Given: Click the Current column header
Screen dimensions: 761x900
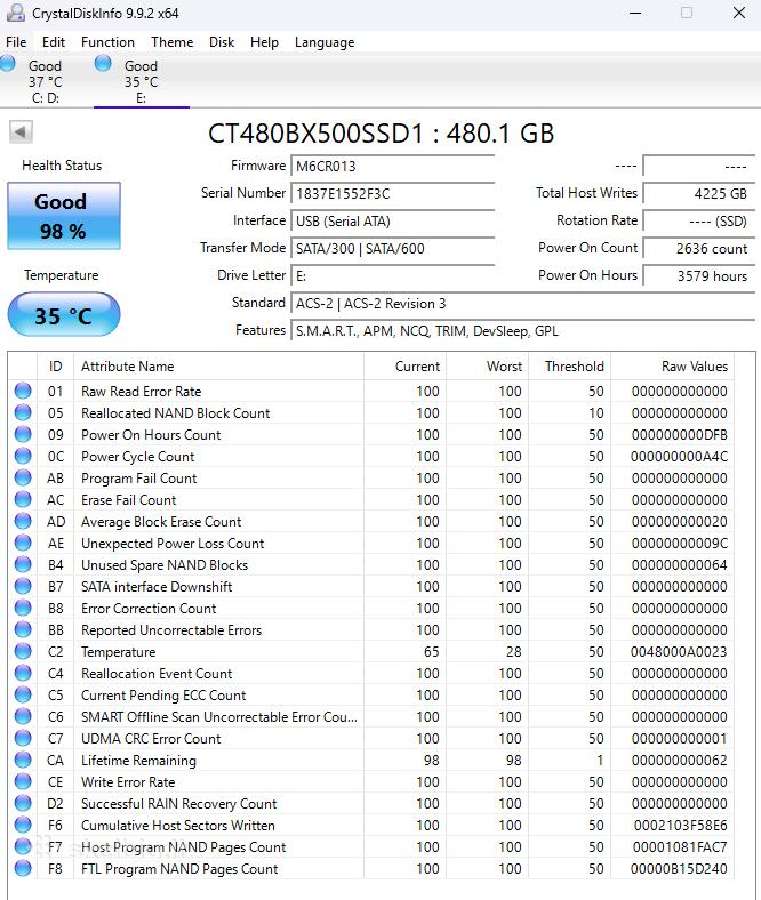Looking at the screenshot, I should [x=405, y=366].
